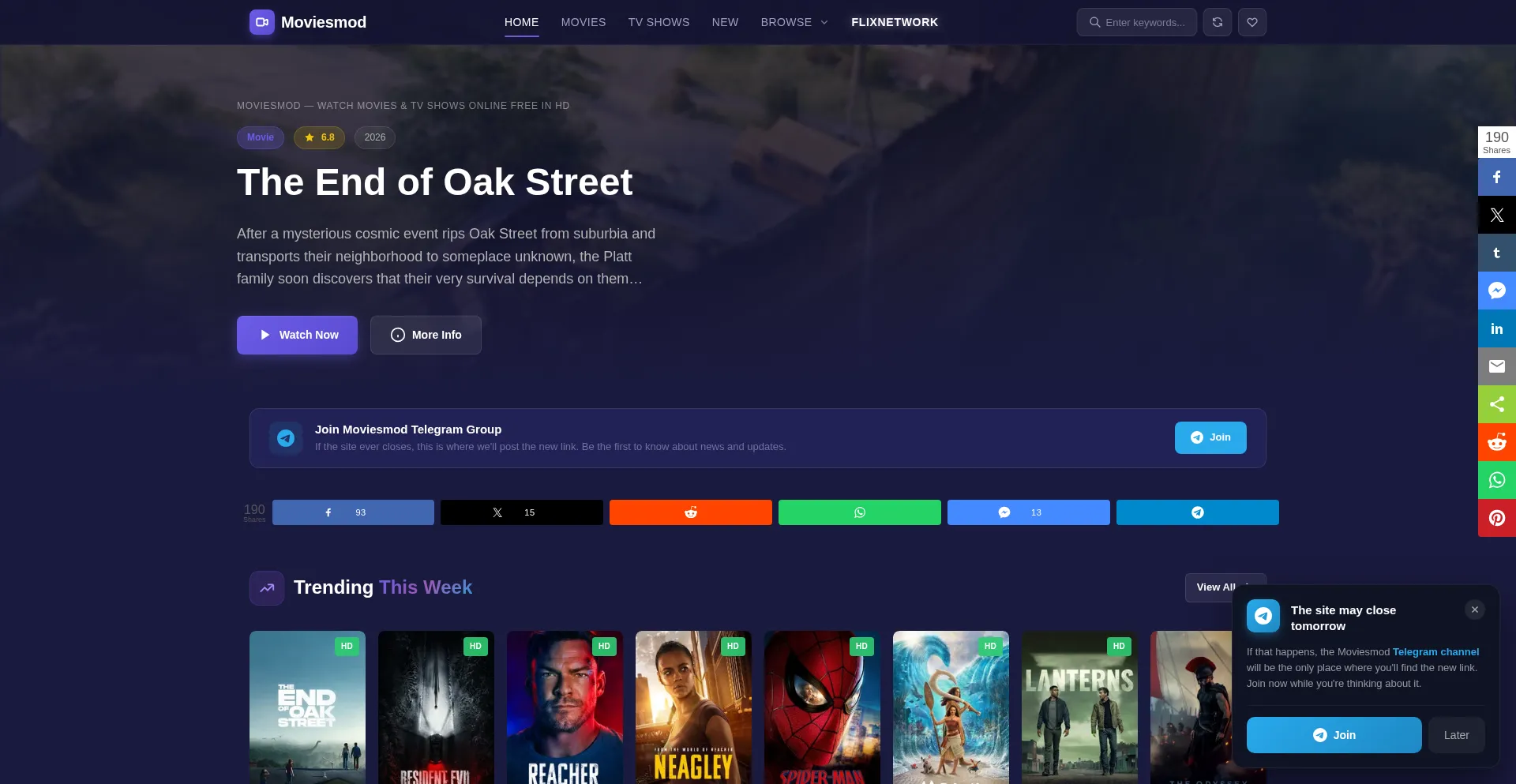Open the ocean wave animated movie poster
This screenshot has width=1516, height=784.
(x=951, y=707)
